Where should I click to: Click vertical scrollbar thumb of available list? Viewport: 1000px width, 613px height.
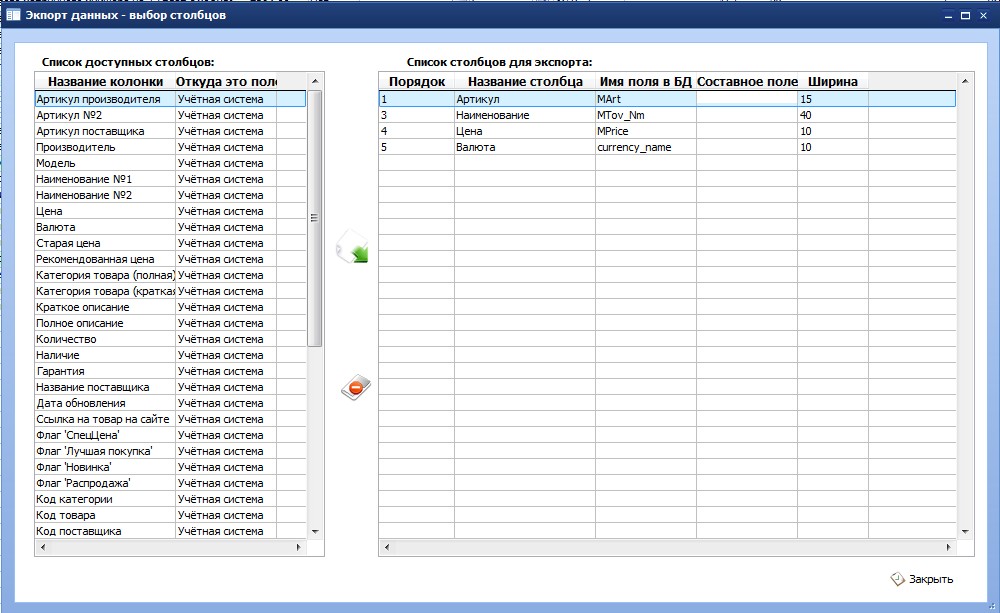314,218
